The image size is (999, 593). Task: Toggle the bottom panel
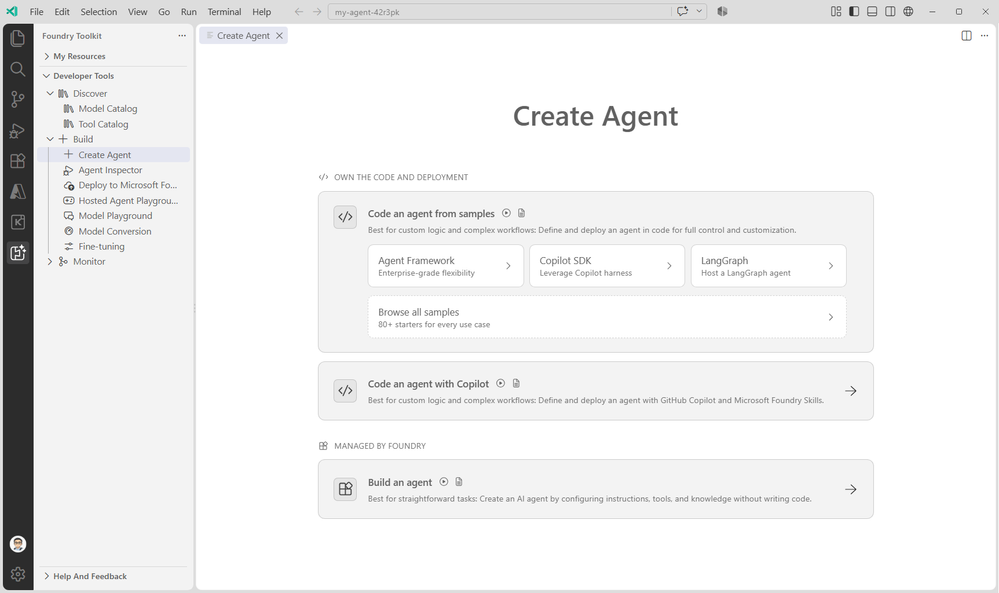[872, 11]
